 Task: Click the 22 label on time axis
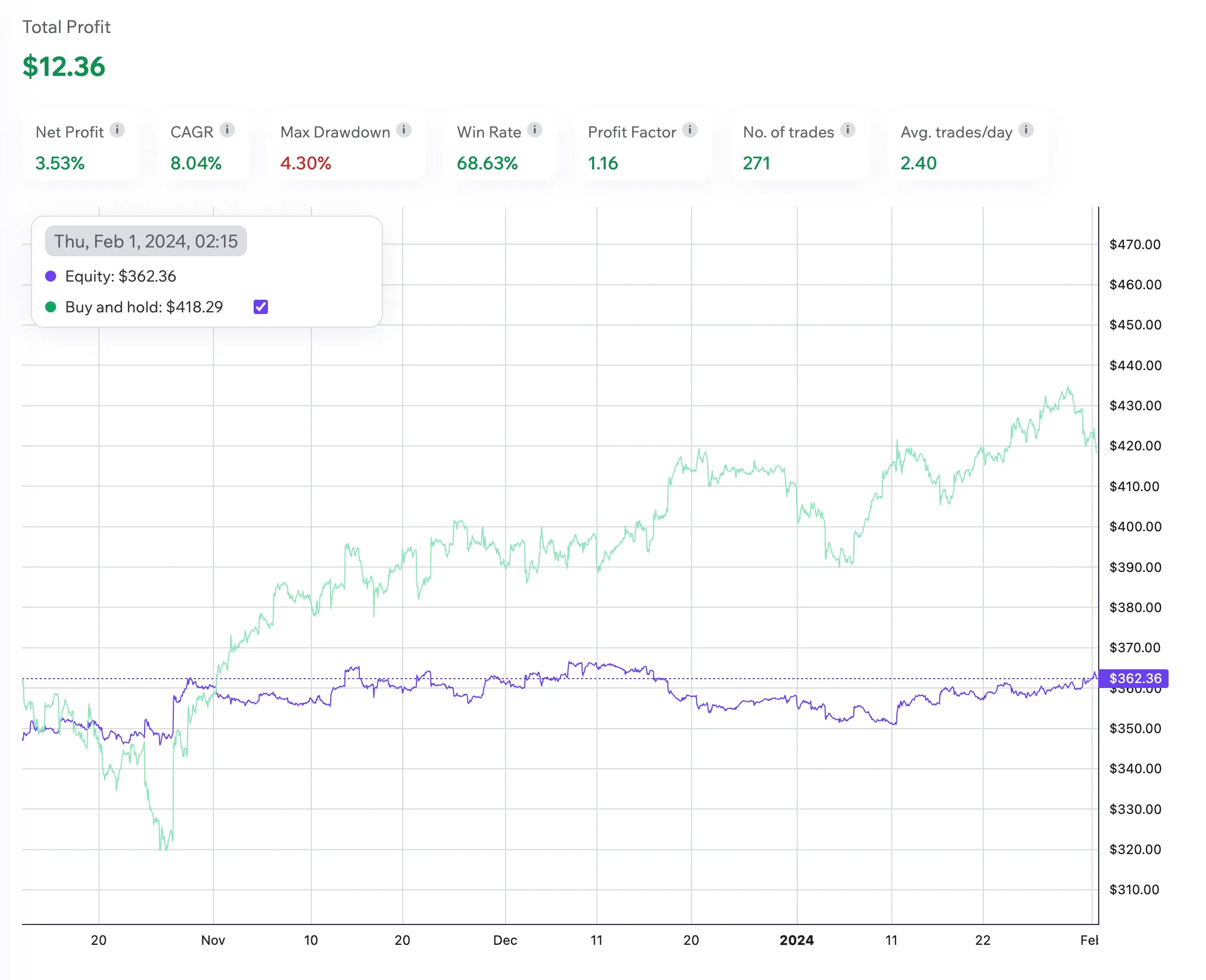click(x=983, y=940)
